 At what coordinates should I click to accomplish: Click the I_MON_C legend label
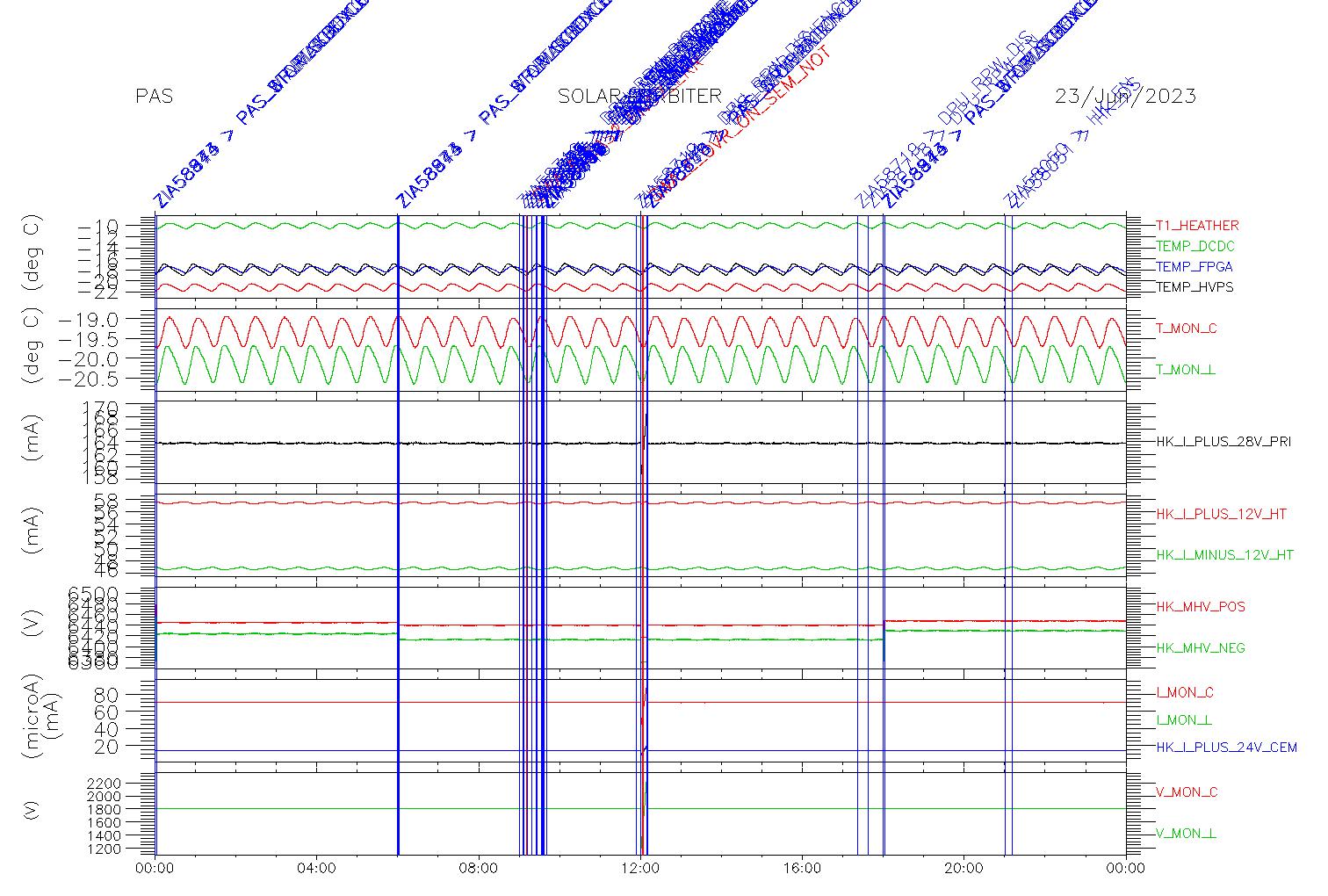click(x=1185, y=693)
